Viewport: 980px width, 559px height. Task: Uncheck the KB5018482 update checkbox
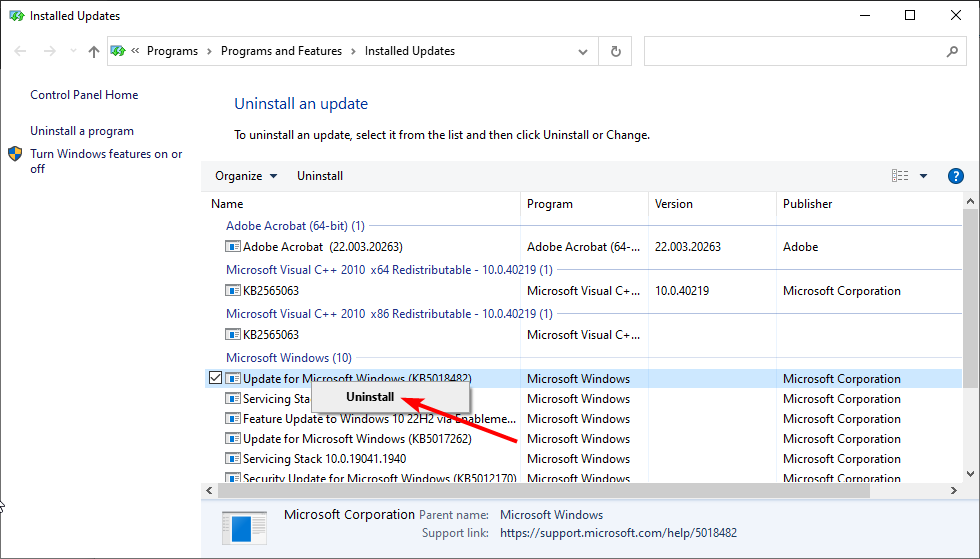(216, 378)
